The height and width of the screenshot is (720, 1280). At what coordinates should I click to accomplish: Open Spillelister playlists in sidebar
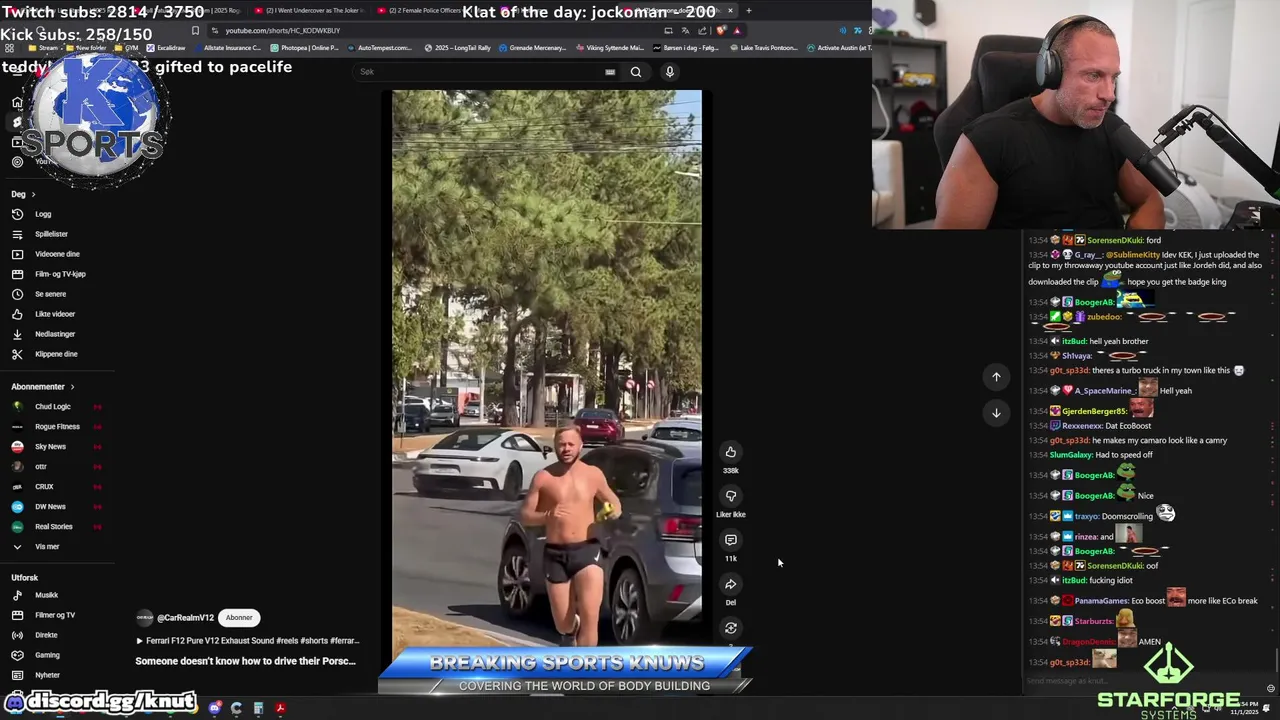coord(51,234)
